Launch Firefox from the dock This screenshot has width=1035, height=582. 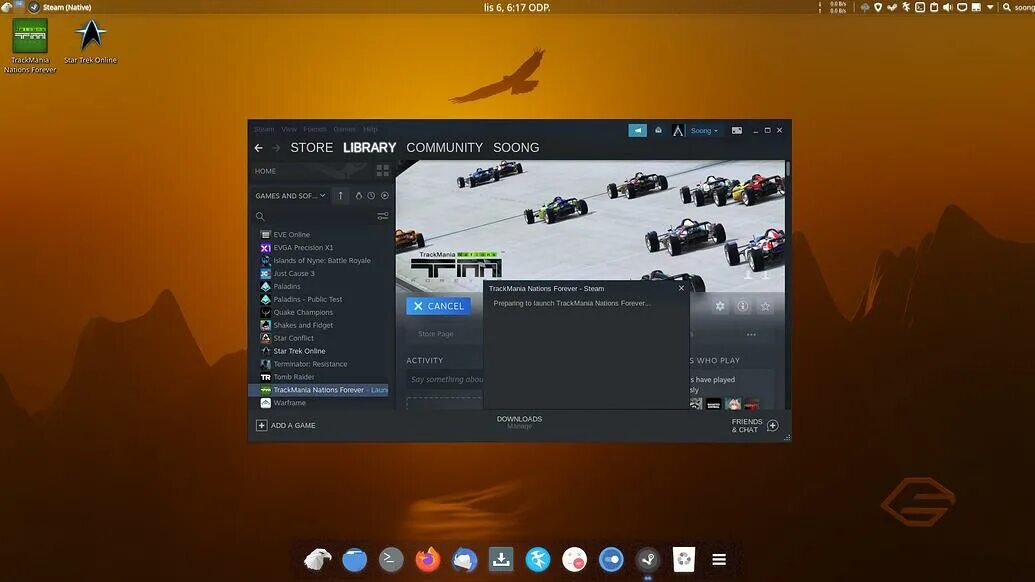(428, 560)
